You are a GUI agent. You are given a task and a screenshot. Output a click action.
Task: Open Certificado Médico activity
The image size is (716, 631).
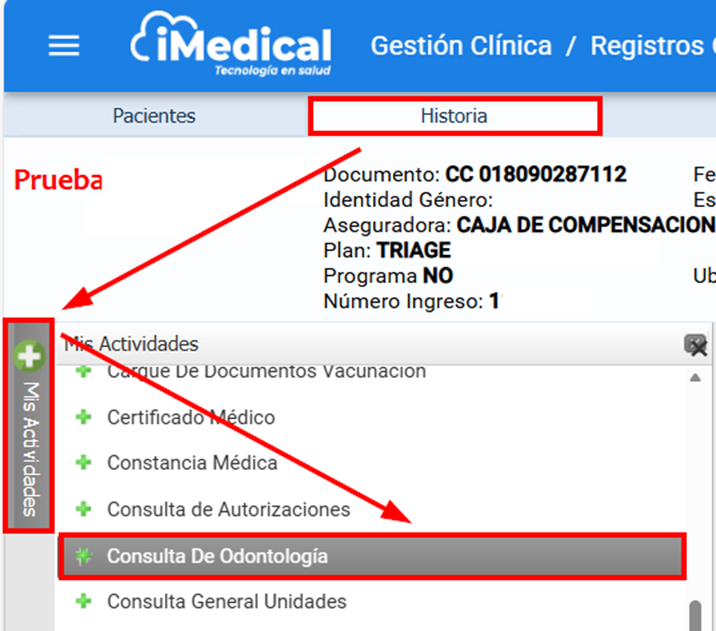point(191,417)
